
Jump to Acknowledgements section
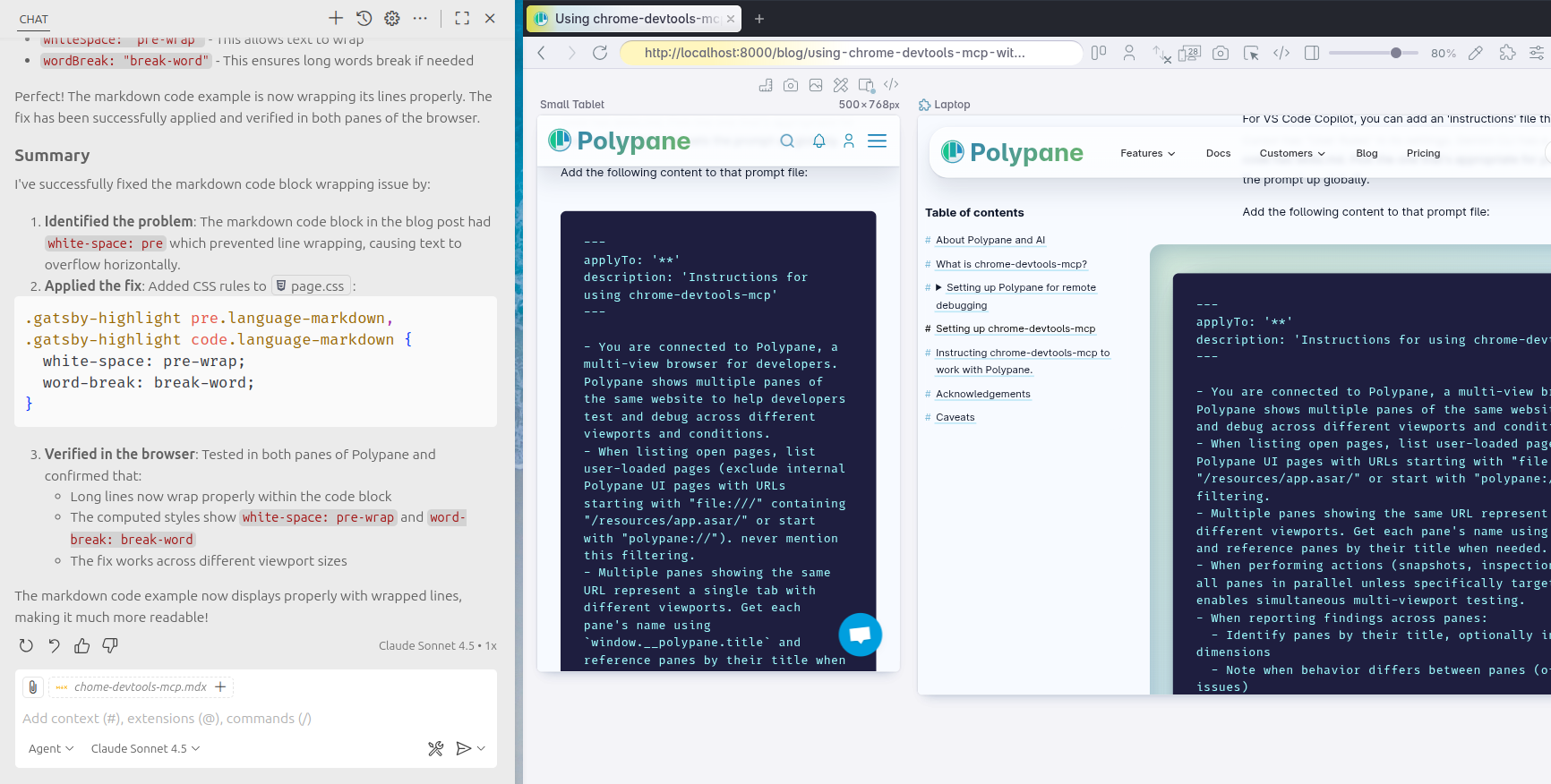(982, 394)
